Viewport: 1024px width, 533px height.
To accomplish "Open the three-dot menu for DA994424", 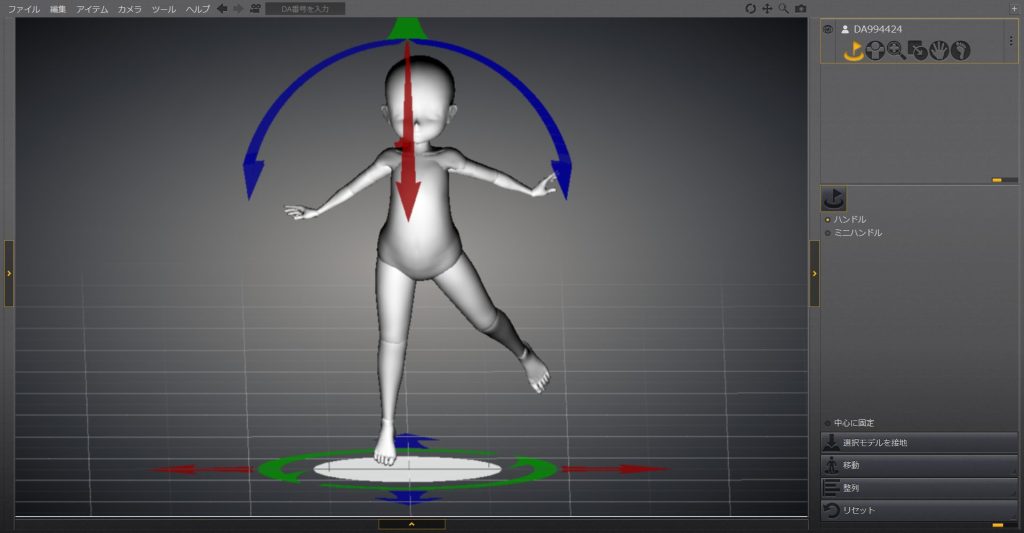I will (x=1010, y=41).
